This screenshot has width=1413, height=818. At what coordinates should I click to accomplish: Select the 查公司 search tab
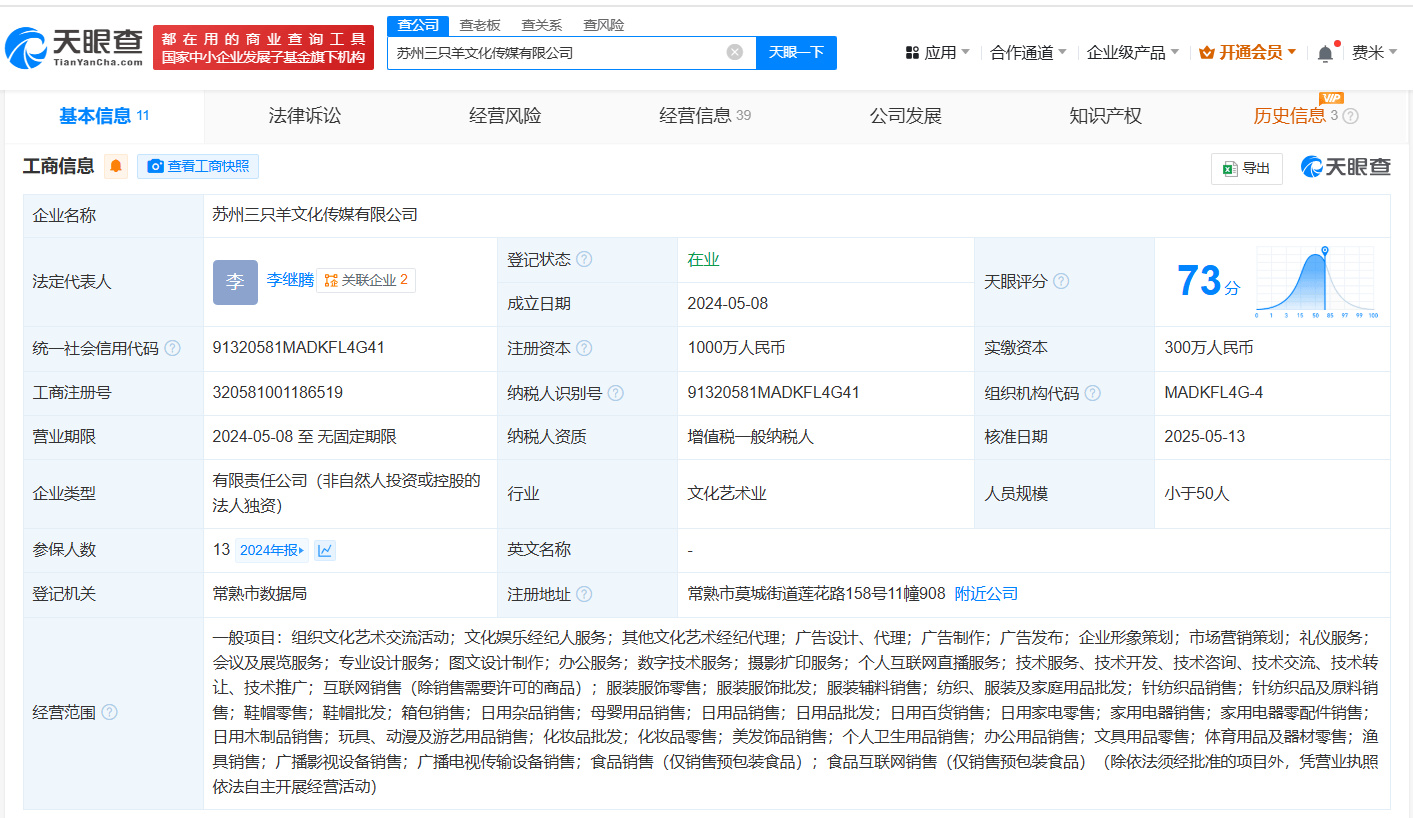pos(418,25)
